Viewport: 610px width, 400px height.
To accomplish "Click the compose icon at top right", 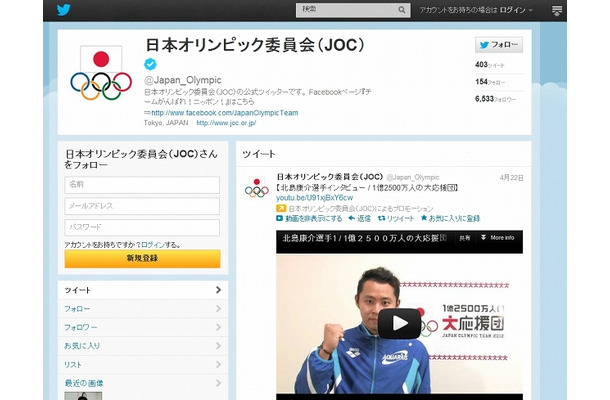I will pos(557,11).
